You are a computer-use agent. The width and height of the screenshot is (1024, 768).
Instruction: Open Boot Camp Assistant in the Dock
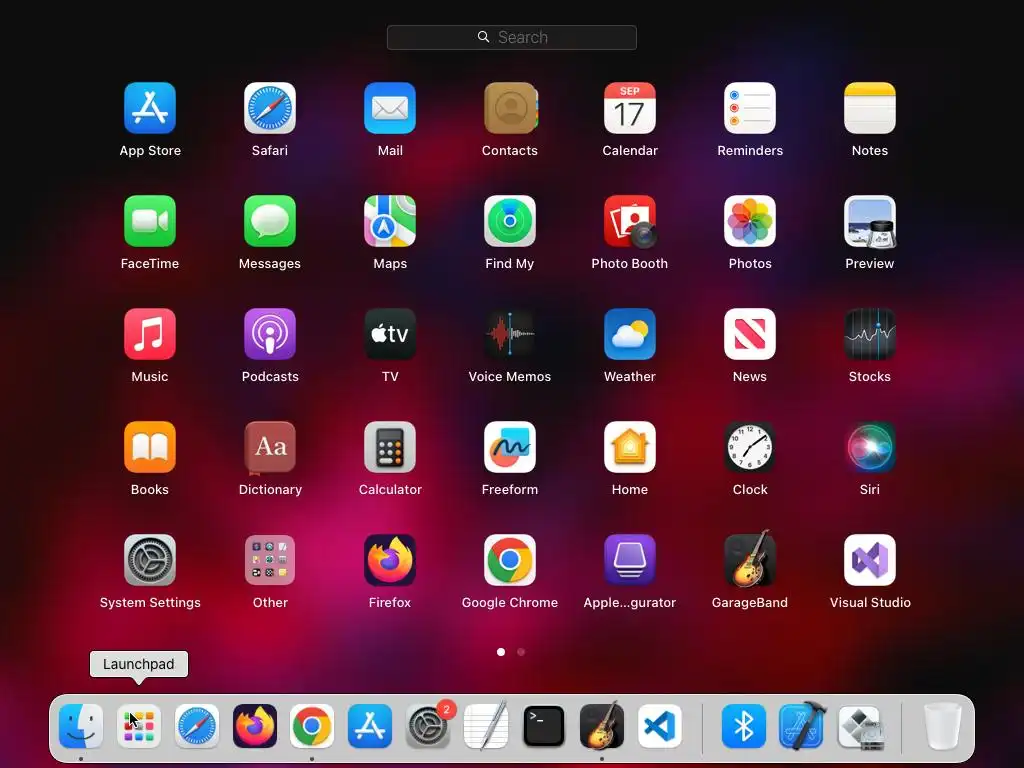point(860,726)
